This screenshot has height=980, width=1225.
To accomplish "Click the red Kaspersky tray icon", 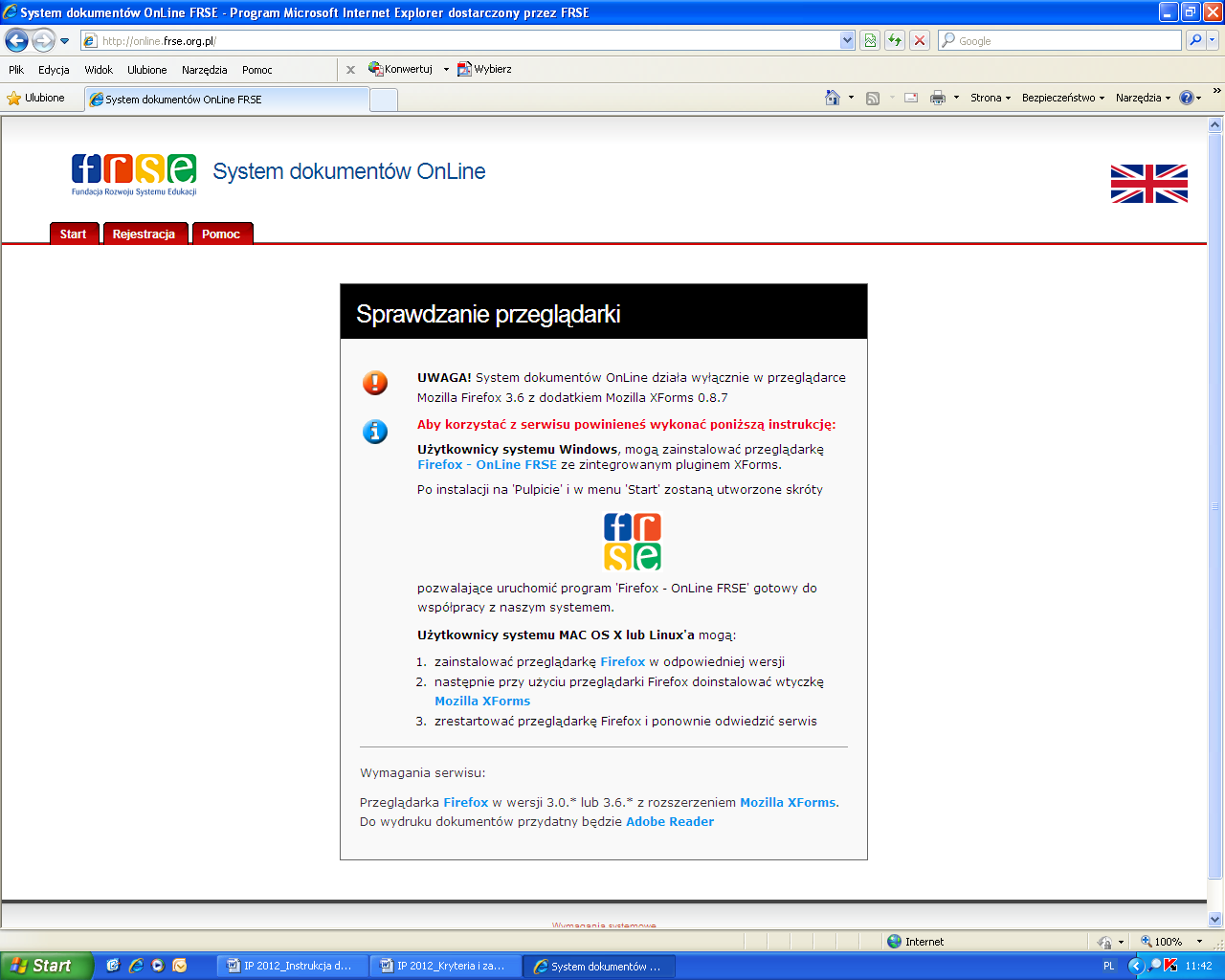I will (x=1170, y=966).
